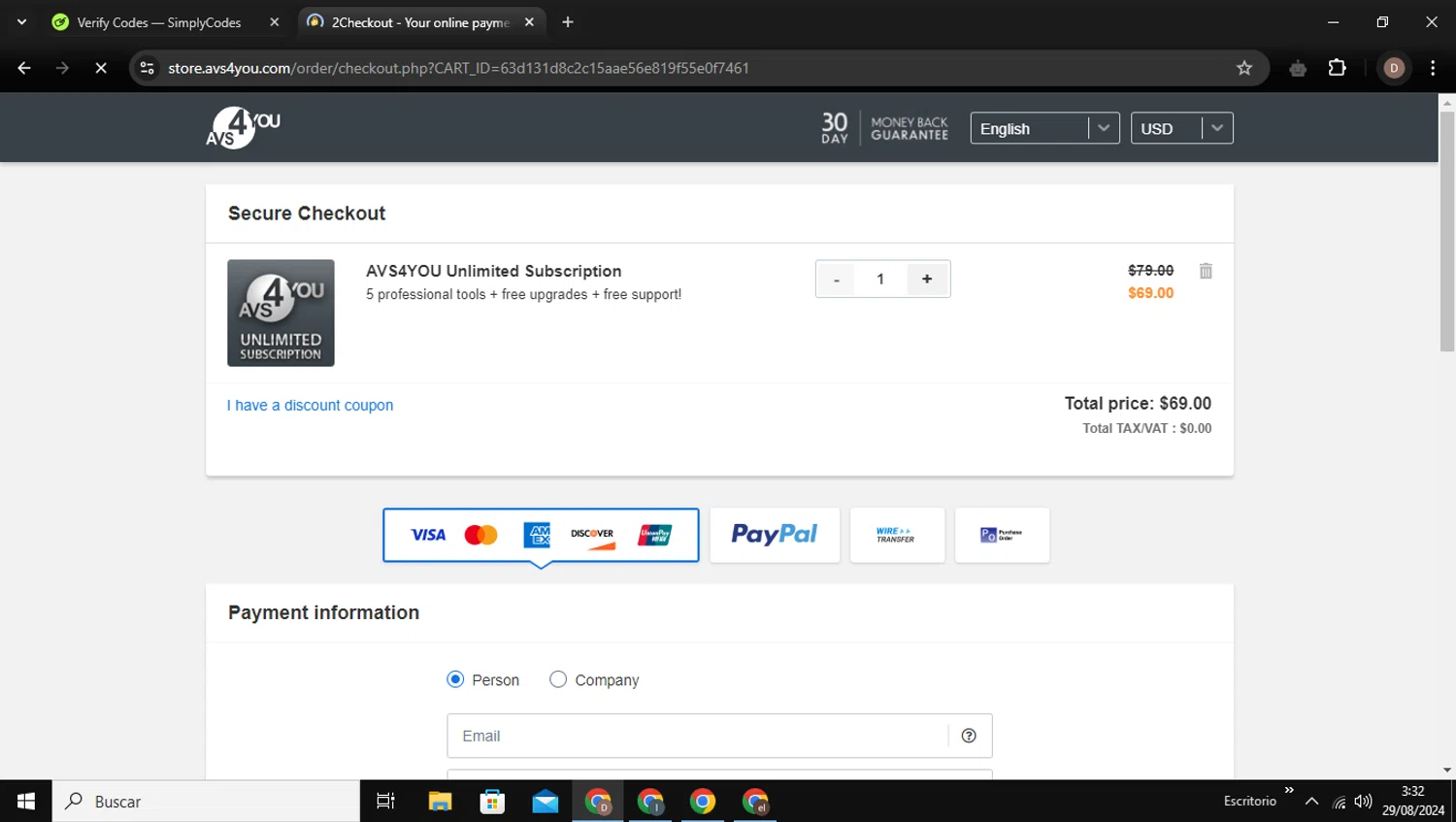Increase quantity with the plus button
This screenshot has width=1456, height=822.
pyautogui.click(x=927, y=279)
